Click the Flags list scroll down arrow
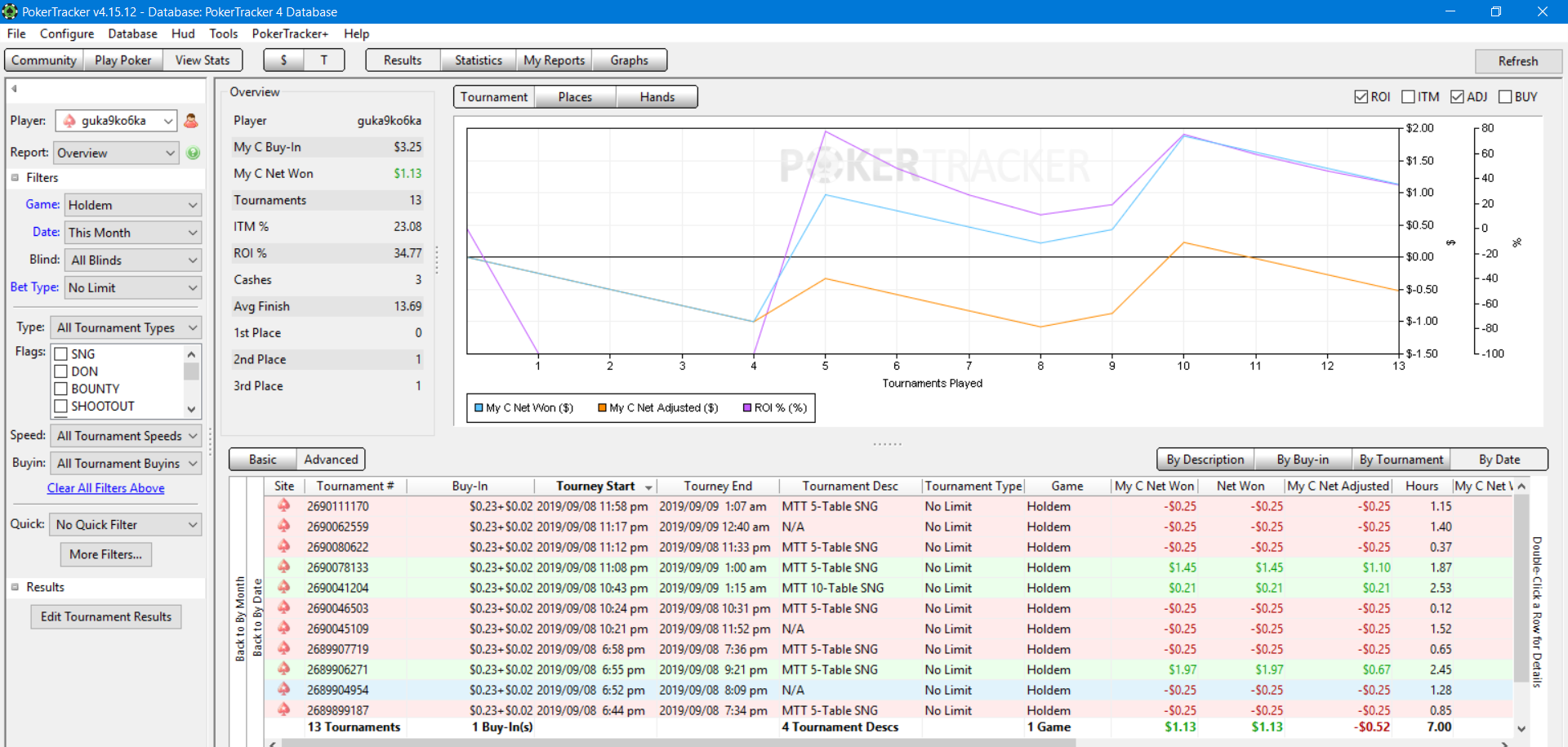This screenshot has height=747, width=1568. click(191, 409)
